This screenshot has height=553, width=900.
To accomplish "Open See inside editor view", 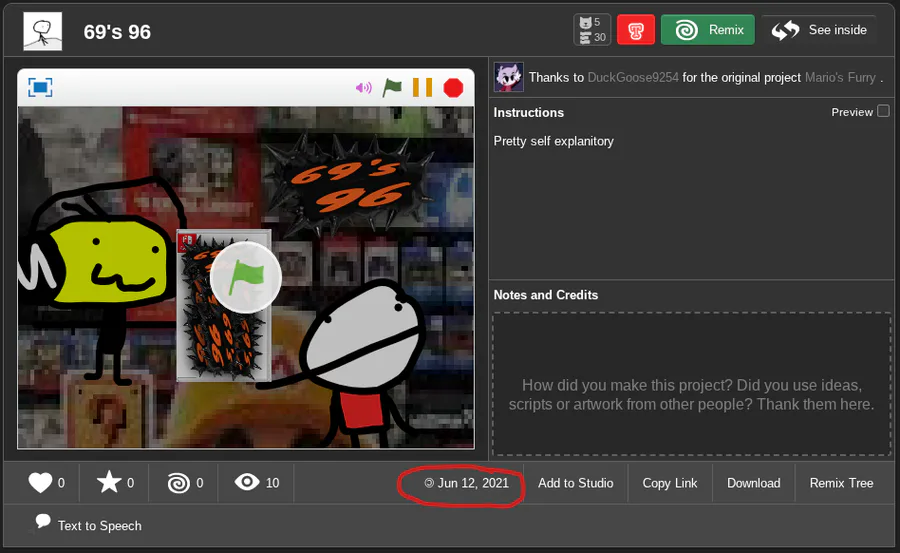I will tap(819, 30).
